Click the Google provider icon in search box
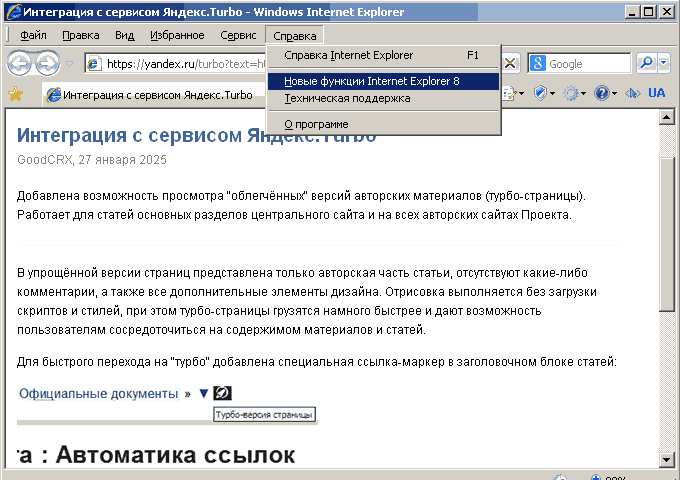This screenshot has width=680, height=480. 537,64
